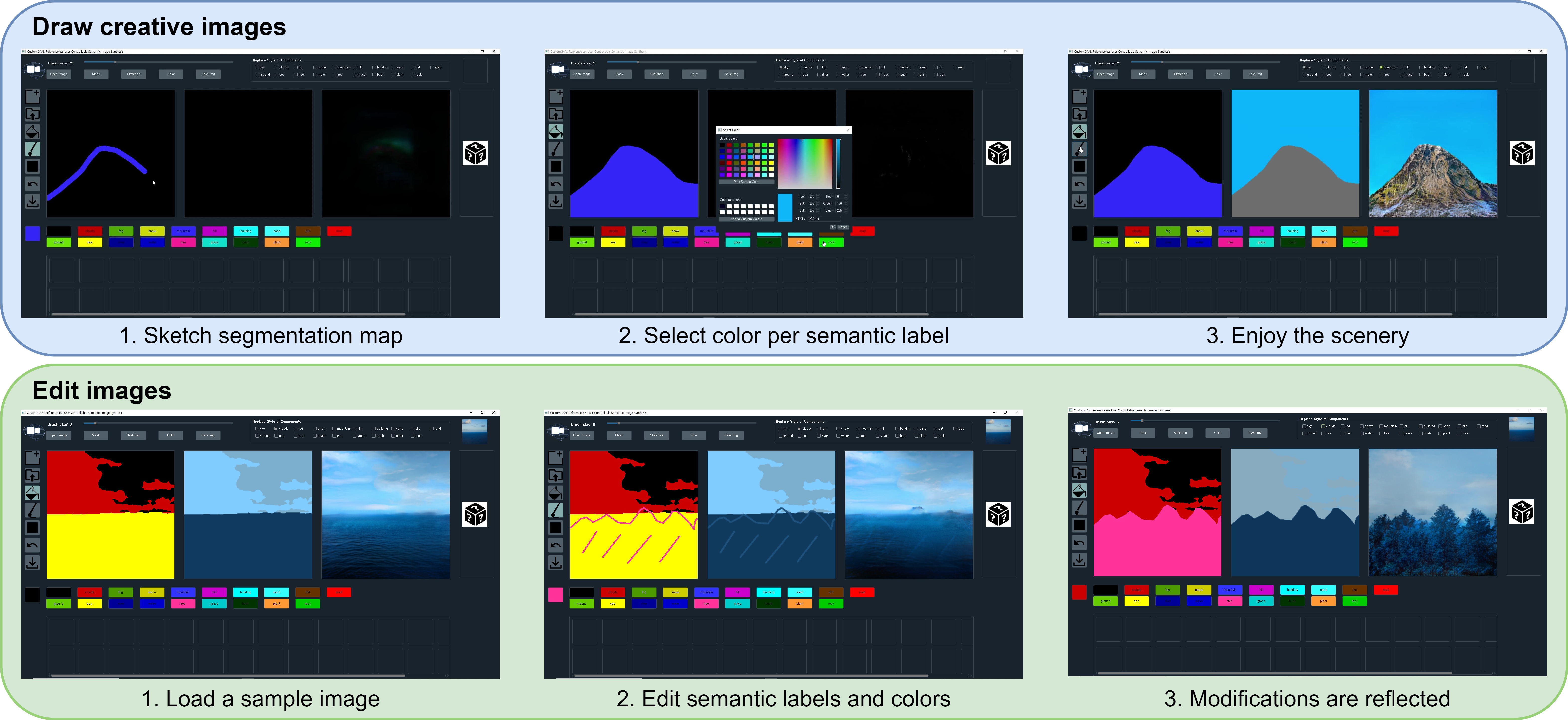
Task: Click the undo arrow icon in the 'Edit semantic labels' window
Action: click(556, 545)
